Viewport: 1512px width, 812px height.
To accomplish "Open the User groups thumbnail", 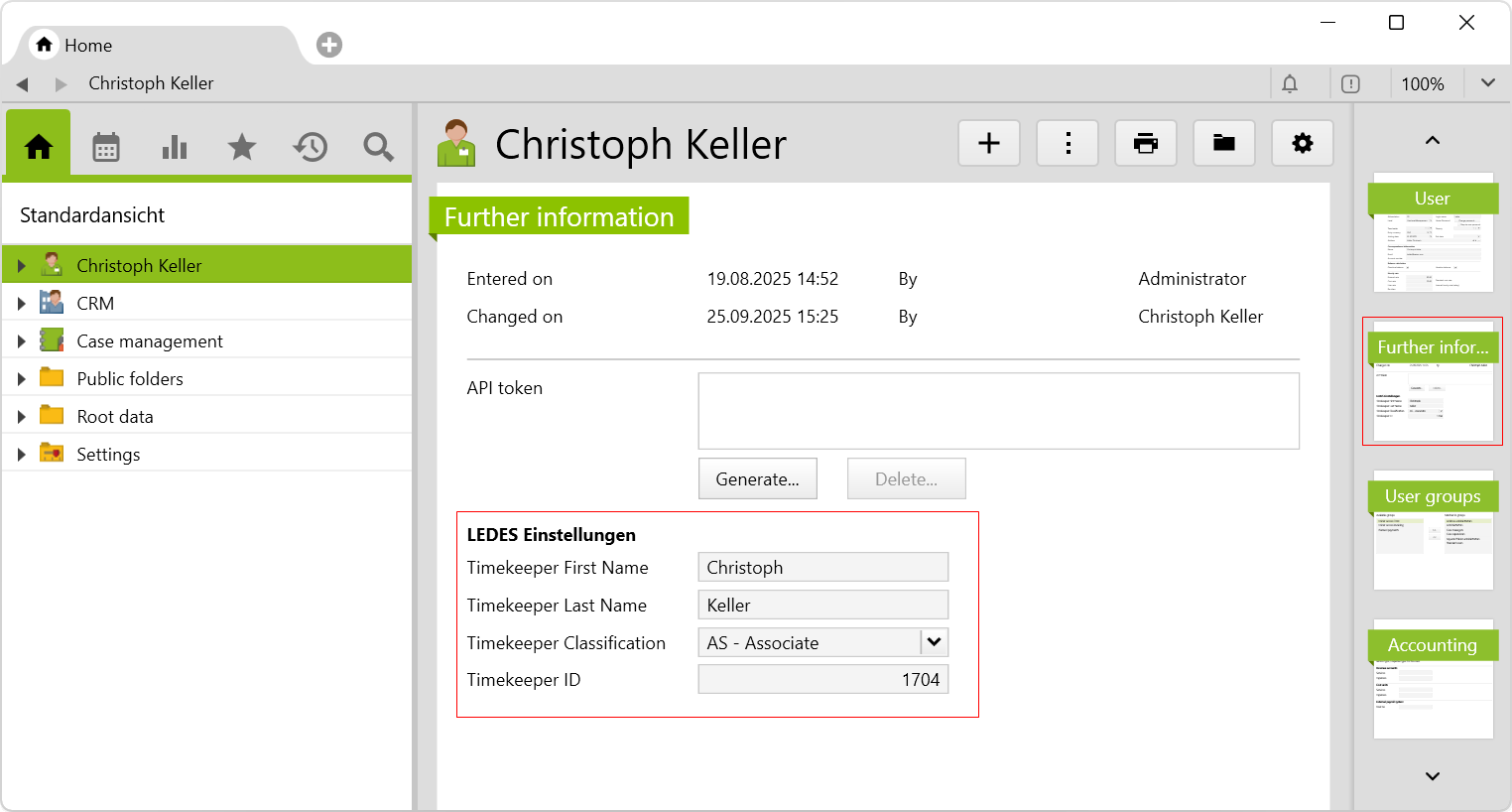I will [x=1433, y=531].
